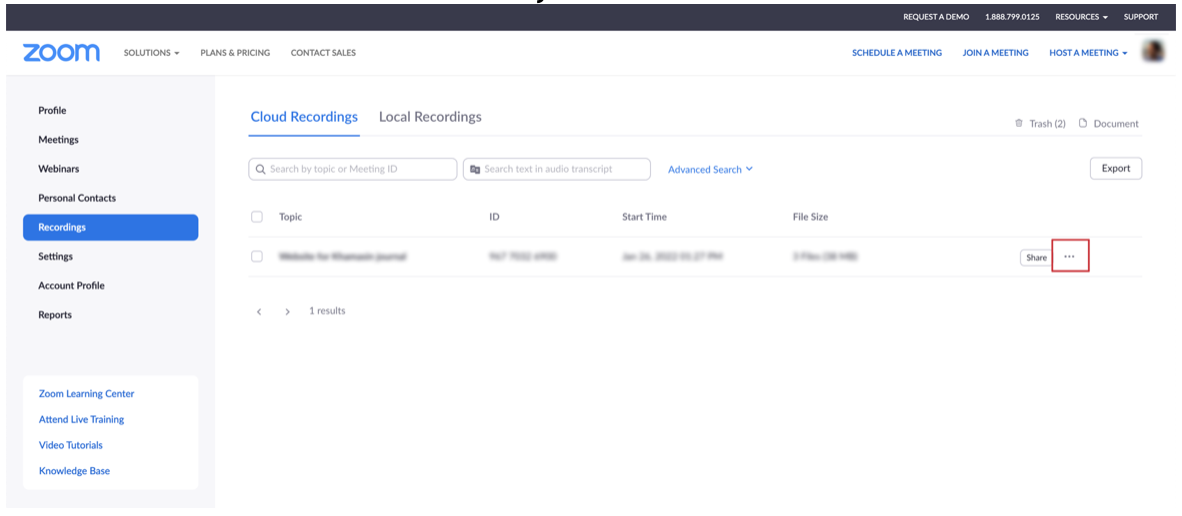
Task: Click Request a Demo link
Action: tap(936, 17)
